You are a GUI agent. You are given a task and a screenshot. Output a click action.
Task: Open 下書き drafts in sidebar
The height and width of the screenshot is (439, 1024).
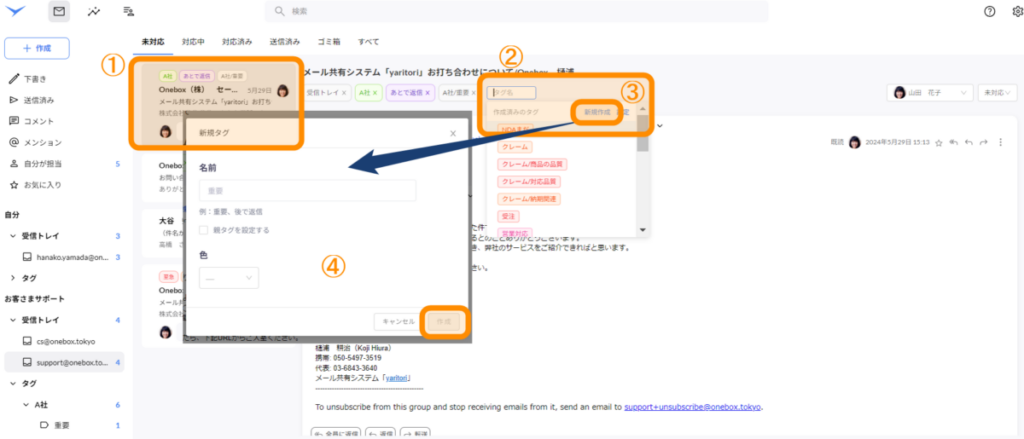coord(38,78)
